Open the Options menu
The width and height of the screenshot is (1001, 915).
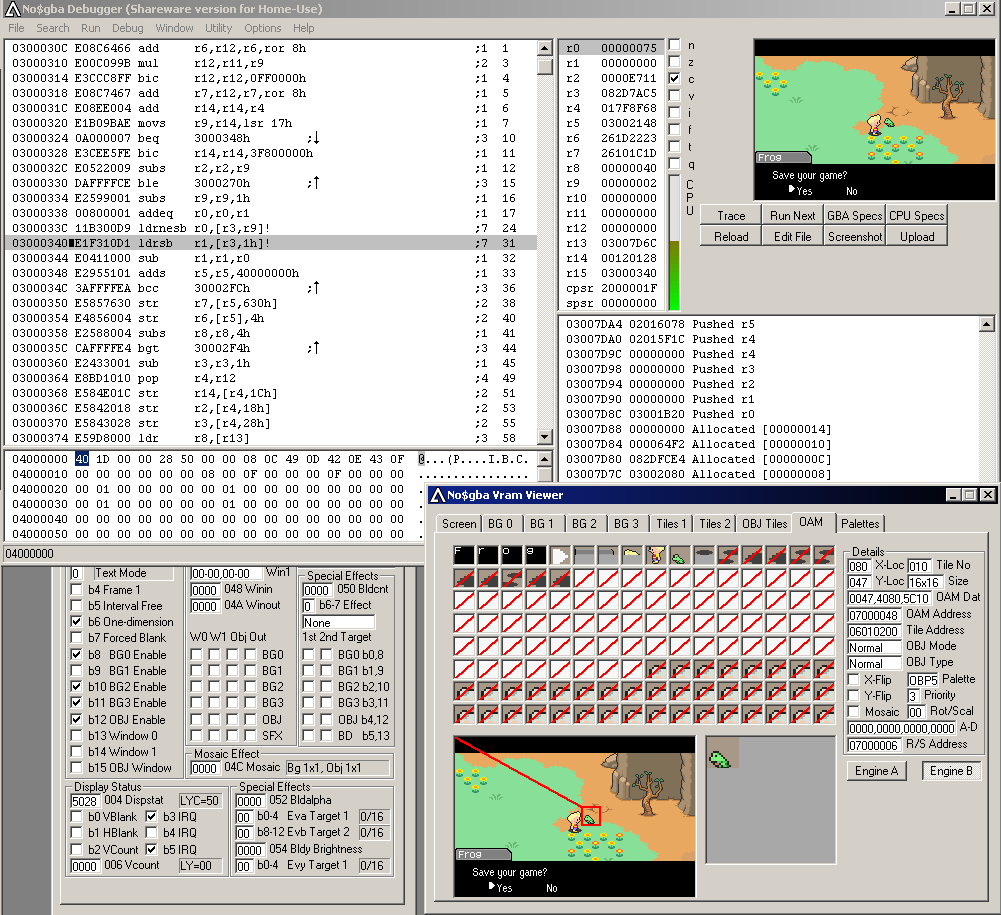click(262, 28)
